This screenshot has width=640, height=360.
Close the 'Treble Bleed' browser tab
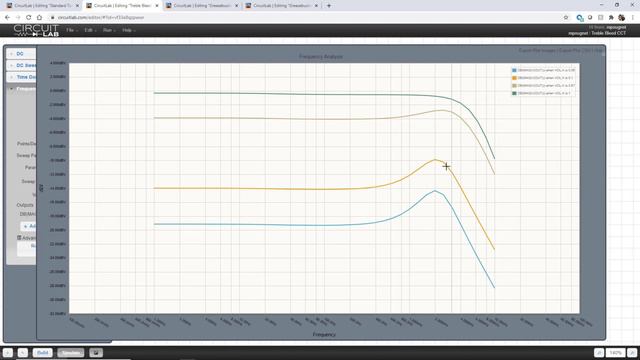pyautogui.click(x=157, y=6)
